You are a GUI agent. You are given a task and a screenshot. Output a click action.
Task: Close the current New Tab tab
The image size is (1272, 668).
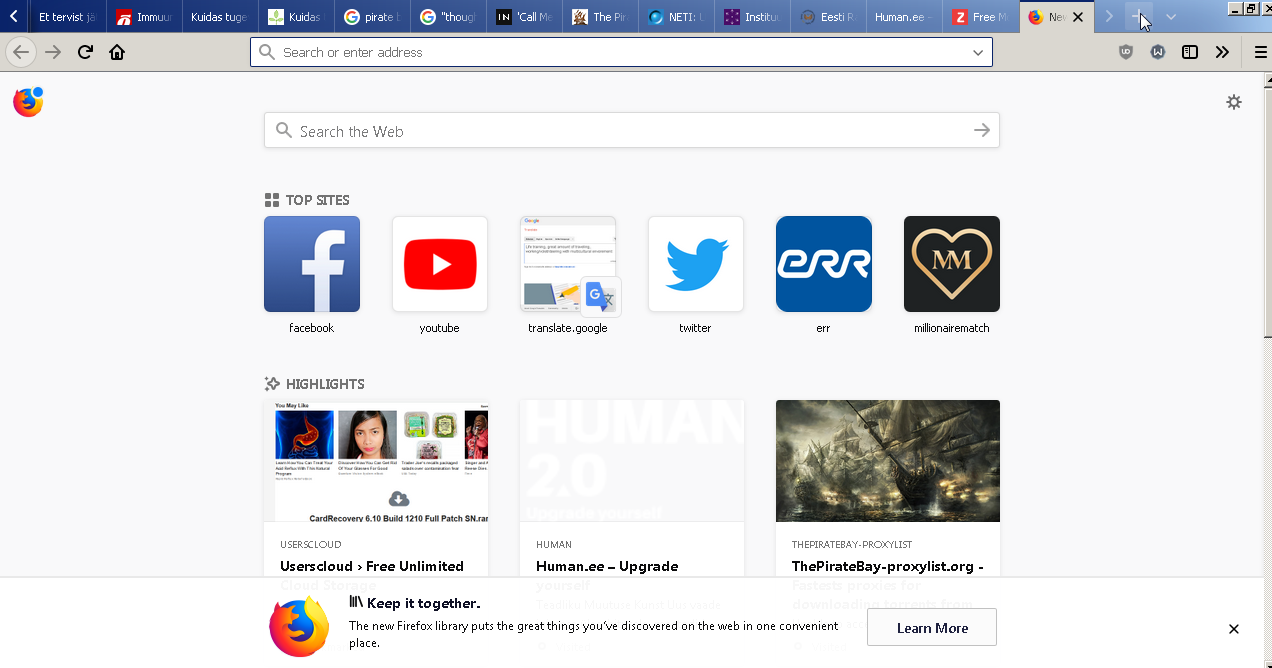coord(1078,17)
